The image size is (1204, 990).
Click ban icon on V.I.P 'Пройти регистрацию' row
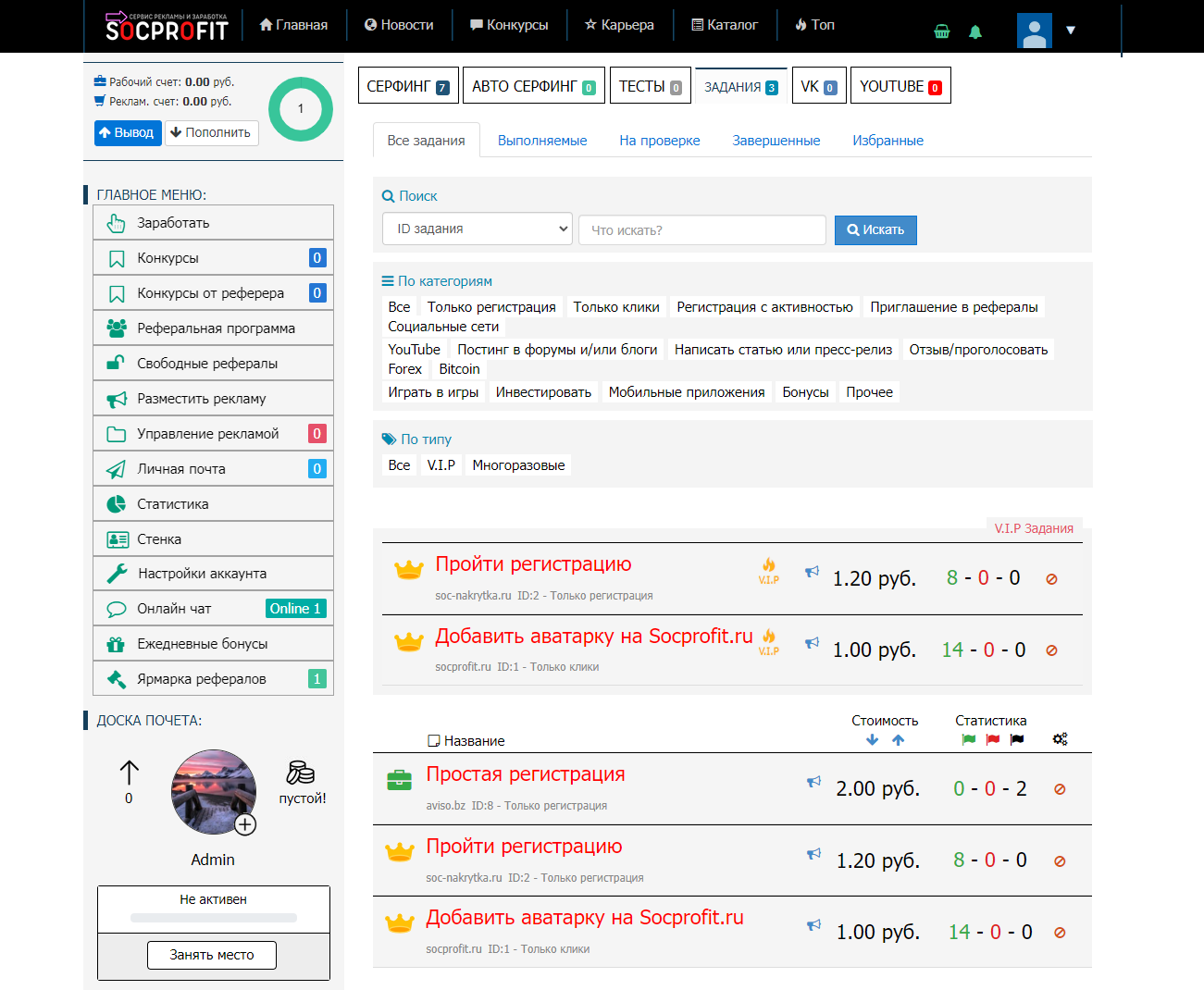(x=1051, y=579)
